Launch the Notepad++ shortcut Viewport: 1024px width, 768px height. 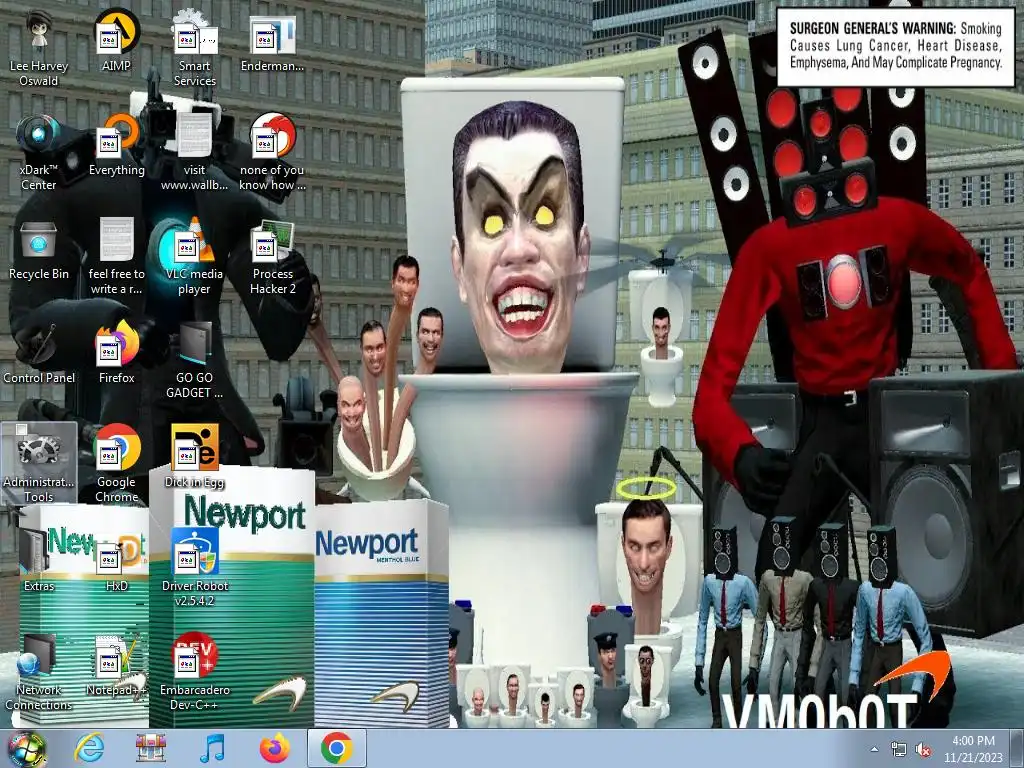click(x=116, y=666)
